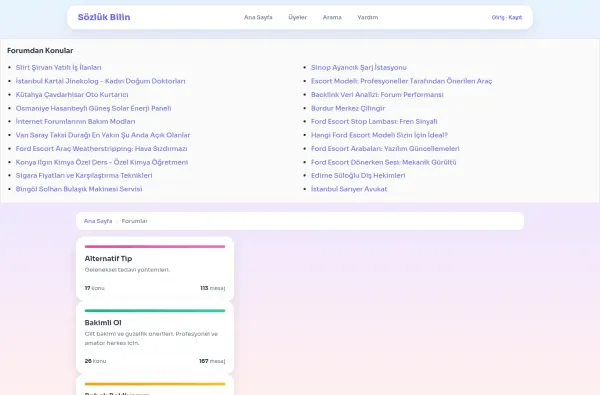
Task: Open Ford Escort Dönerken Sesi: Mekanik Gürültü
Action: tap(383, 162)
